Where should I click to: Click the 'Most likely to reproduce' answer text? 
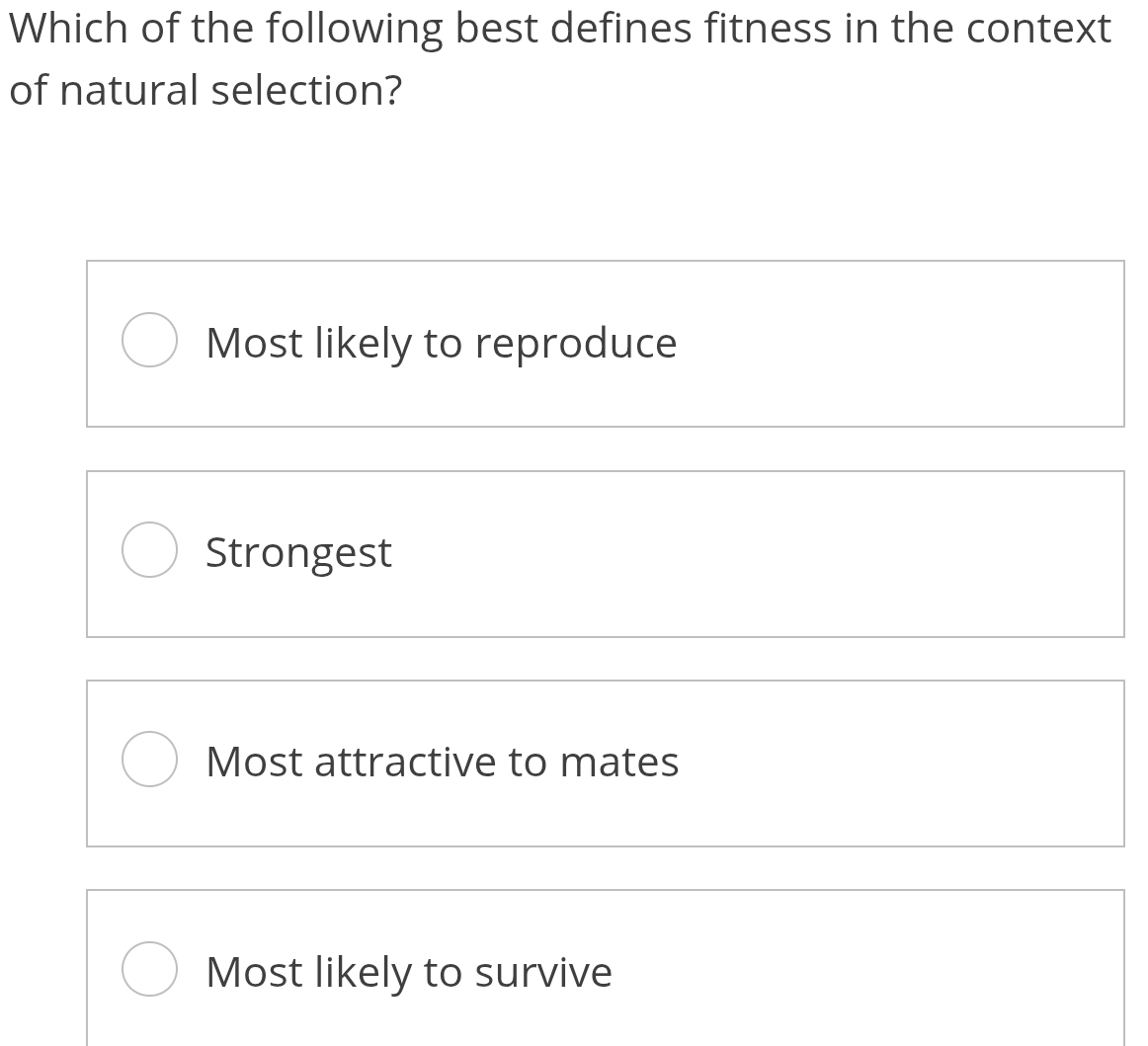441,343
